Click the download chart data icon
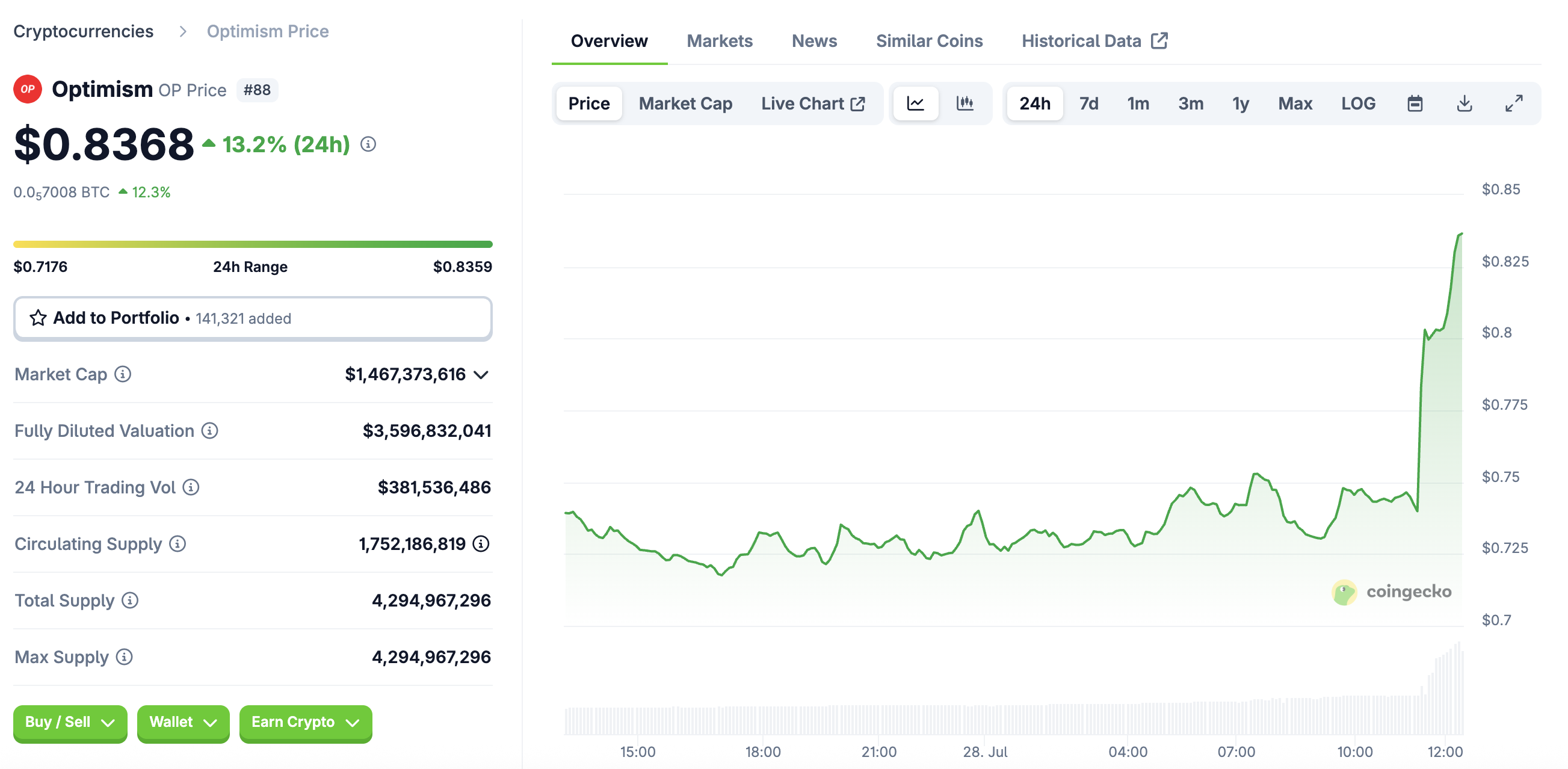 coord(1464,103)
